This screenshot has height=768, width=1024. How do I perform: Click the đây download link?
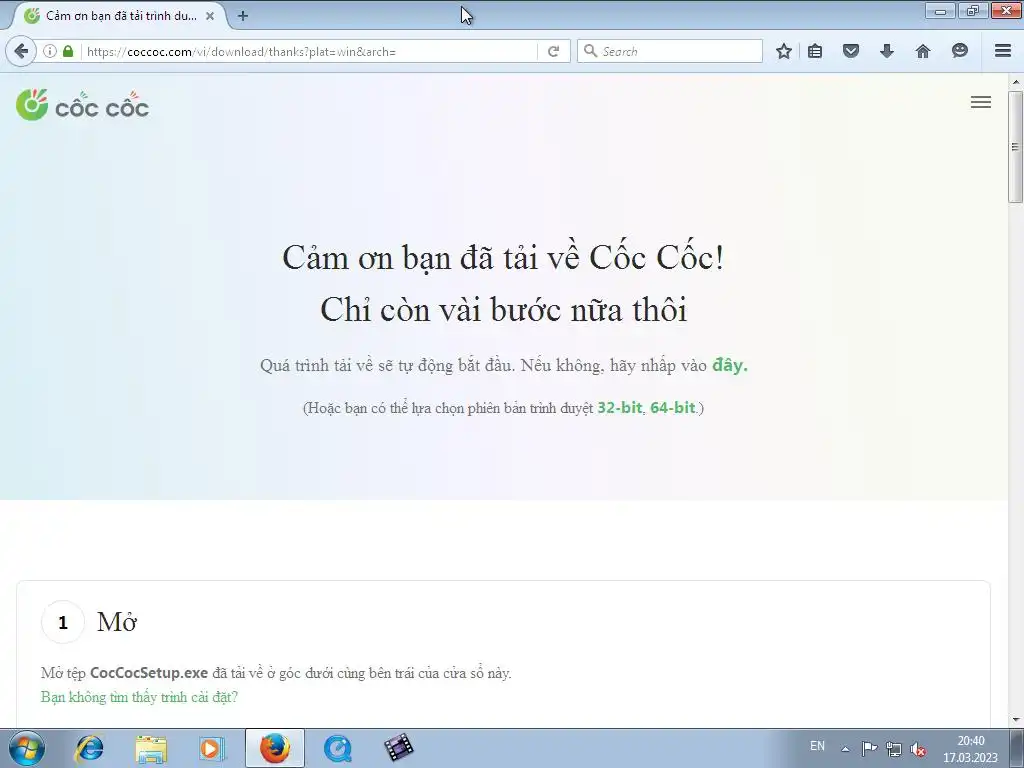(x=729, y=365)
